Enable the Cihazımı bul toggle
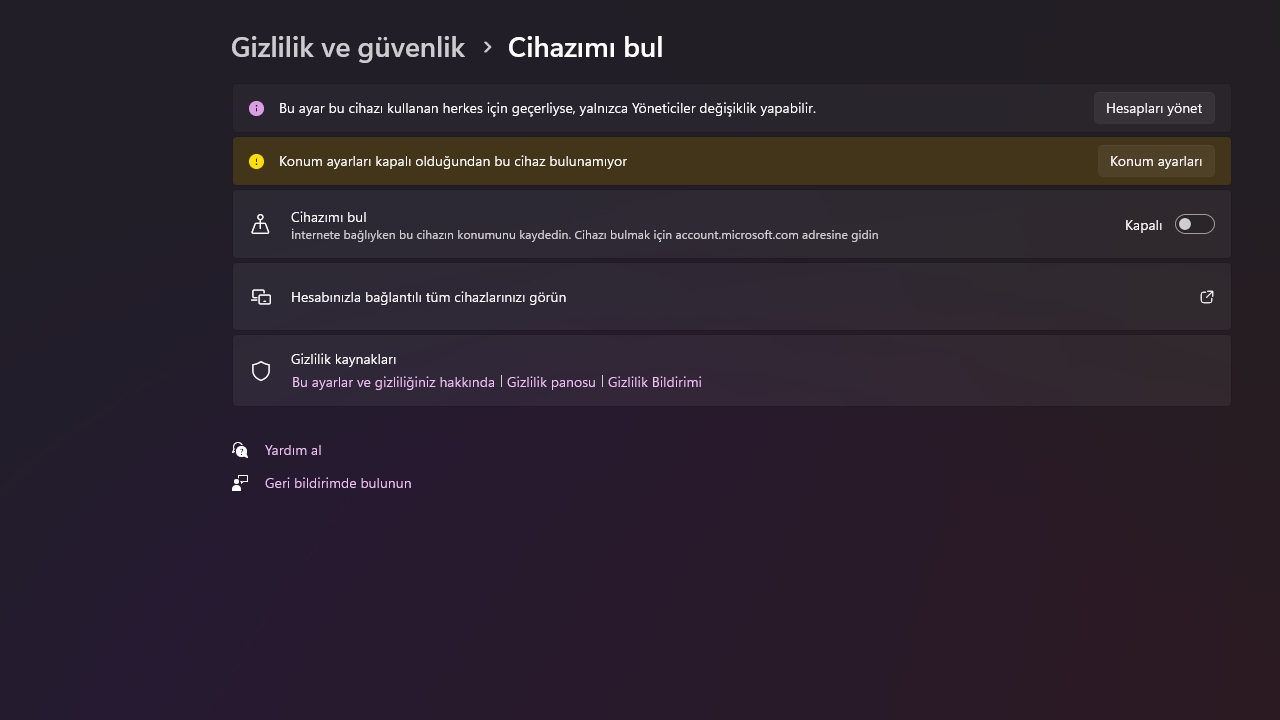This screenshot has height=720, width=1280. point(1194,224)
